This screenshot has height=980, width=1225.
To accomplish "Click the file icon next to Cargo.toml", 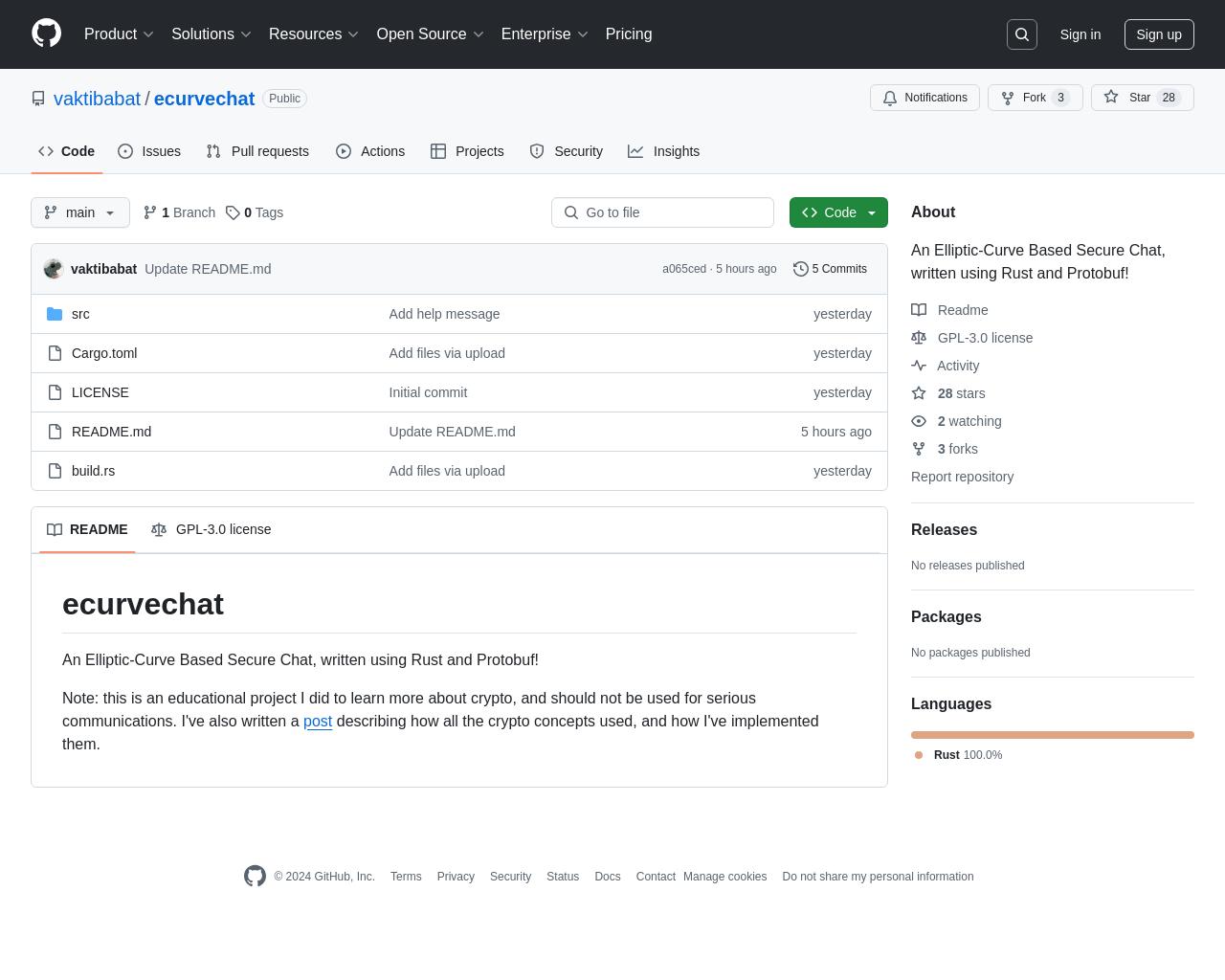I will click(x=55, y=353).
